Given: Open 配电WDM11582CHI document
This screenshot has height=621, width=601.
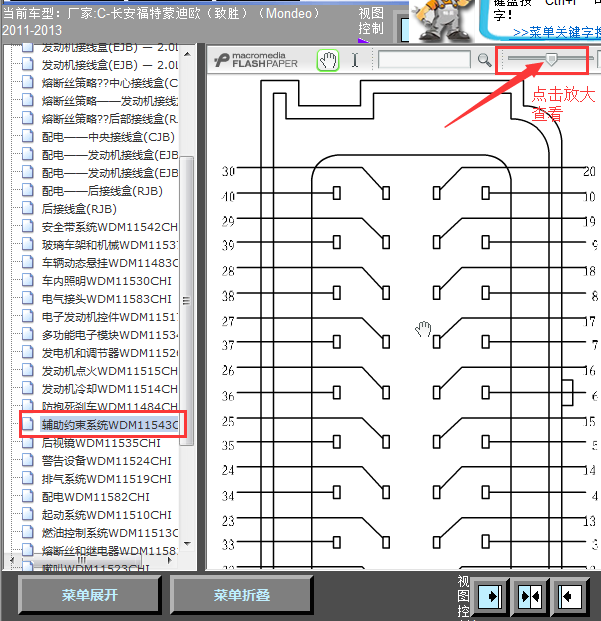Looking at the screenshot, I should point(95,497).
